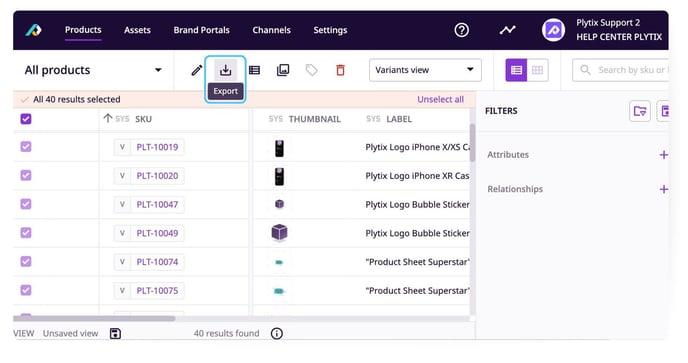Viewport: 688px width, 363px height.
Task: Open the Channels tab
Action: [272, 30]
